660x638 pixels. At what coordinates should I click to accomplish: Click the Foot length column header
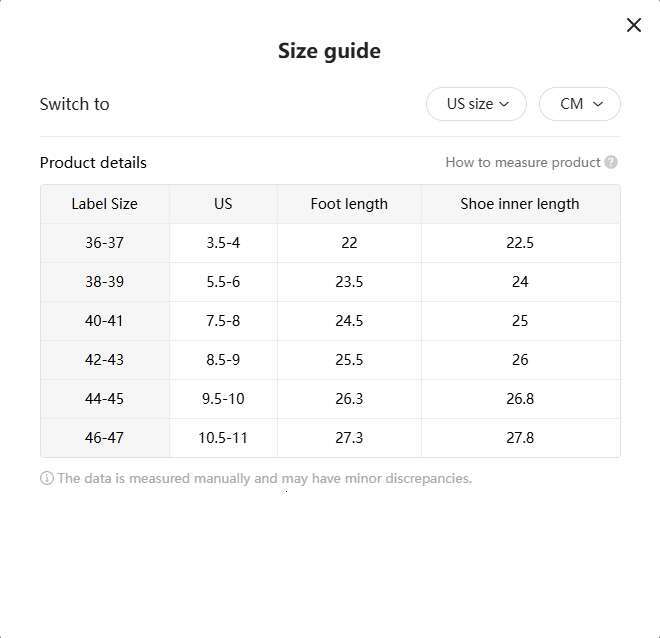point(349,204)
